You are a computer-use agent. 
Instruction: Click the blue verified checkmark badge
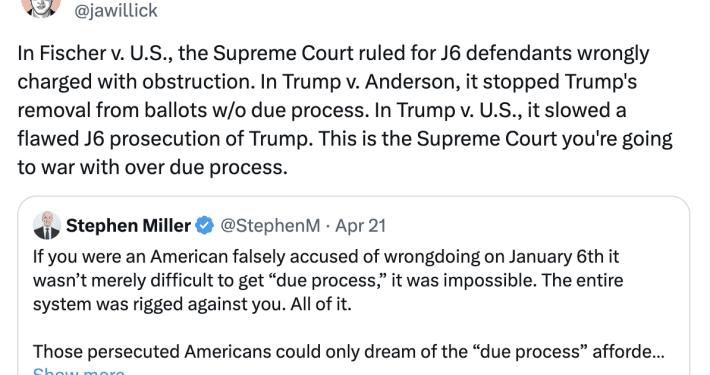pyautogui.click(x=205, y=226)
